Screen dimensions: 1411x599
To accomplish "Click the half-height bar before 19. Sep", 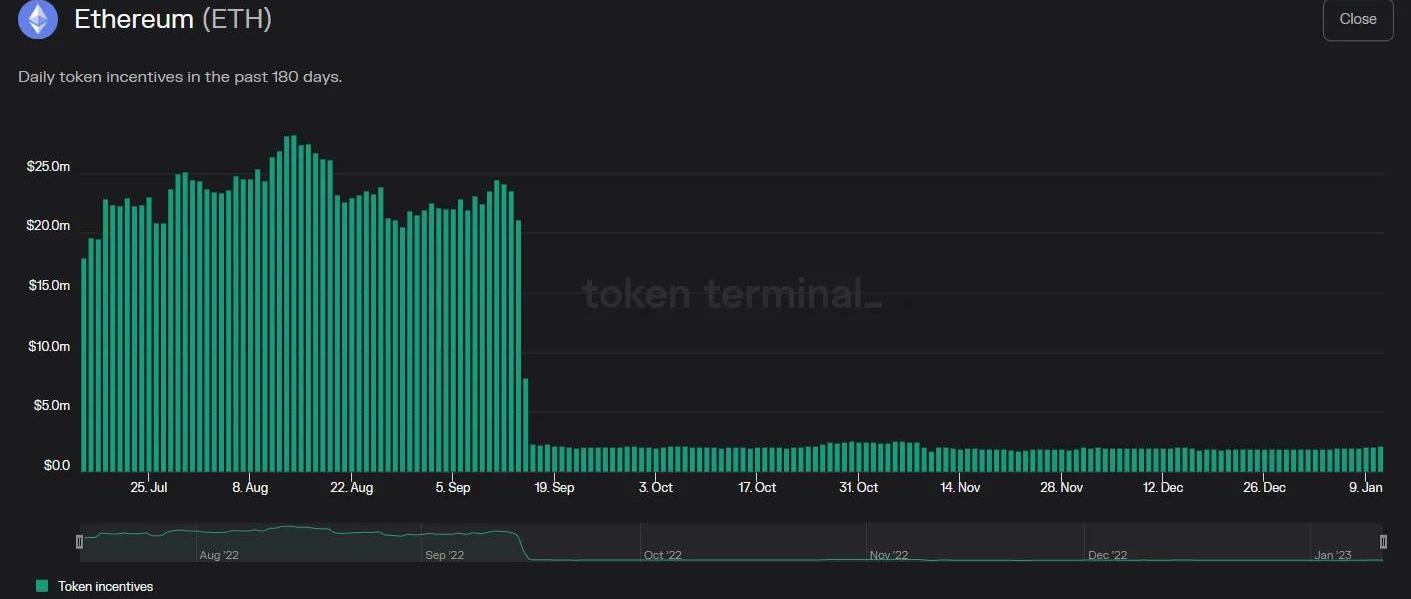I will coord(526,425).
